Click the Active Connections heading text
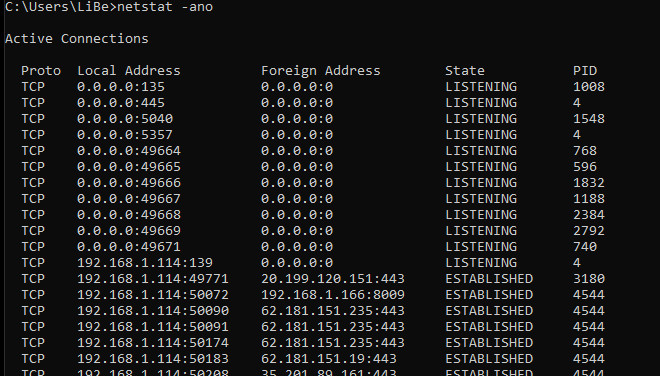The image size is (660, 376). click(77, 39)
